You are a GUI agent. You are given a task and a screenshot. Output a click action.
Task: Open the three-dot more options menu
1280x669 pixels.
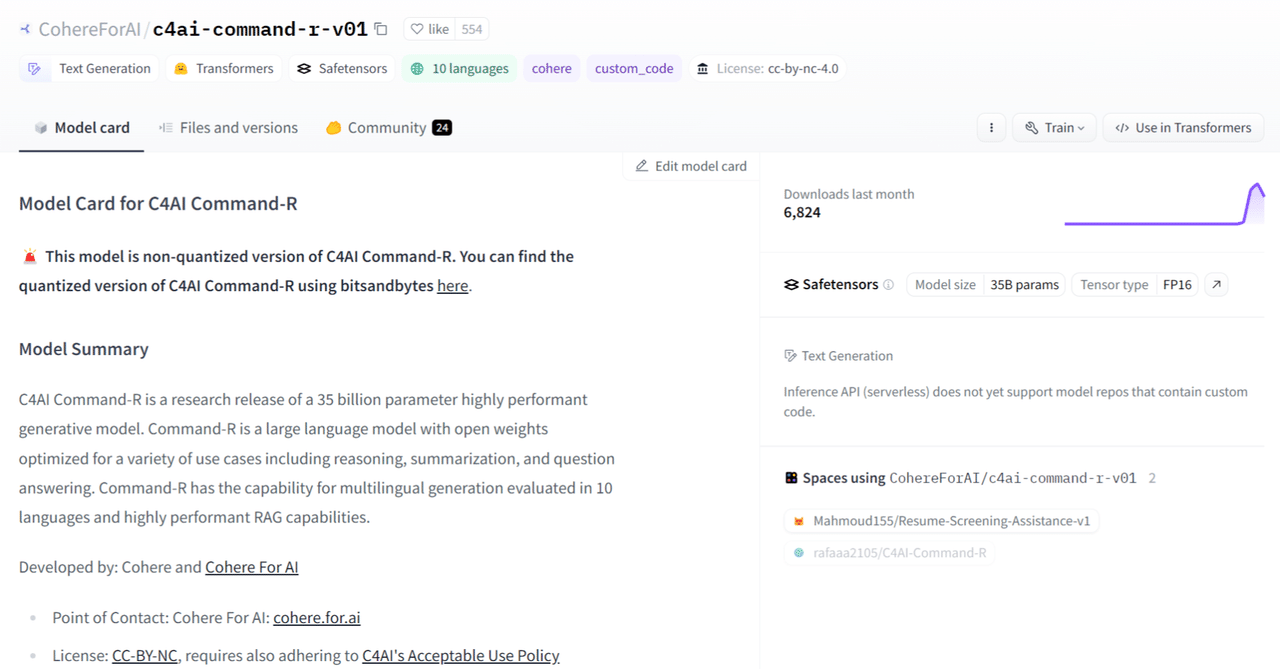point(991,128)
